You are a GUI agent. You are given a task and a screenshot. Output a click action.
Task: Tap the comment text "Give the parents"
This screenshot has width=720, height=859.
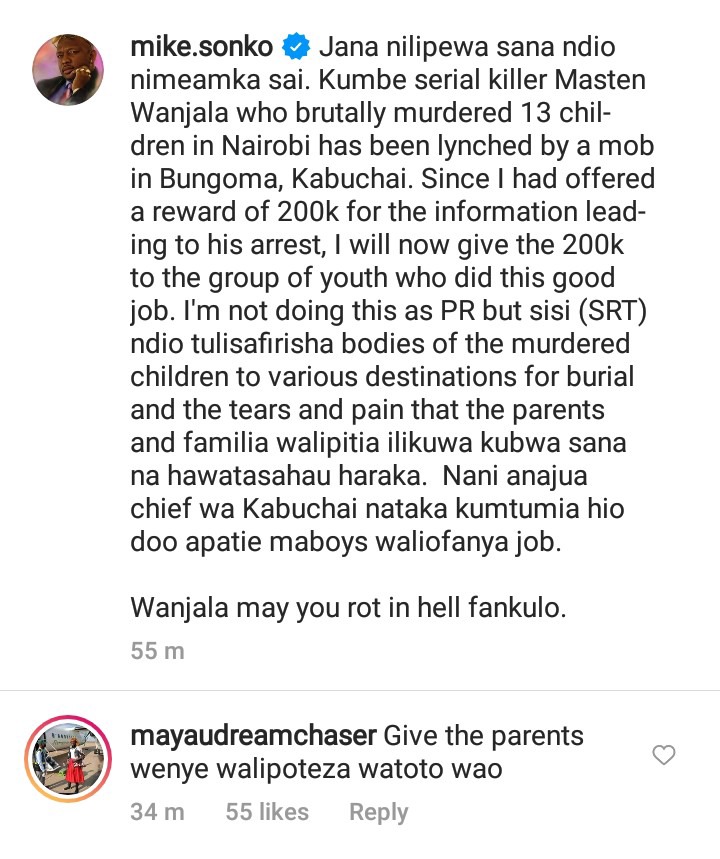483,736
